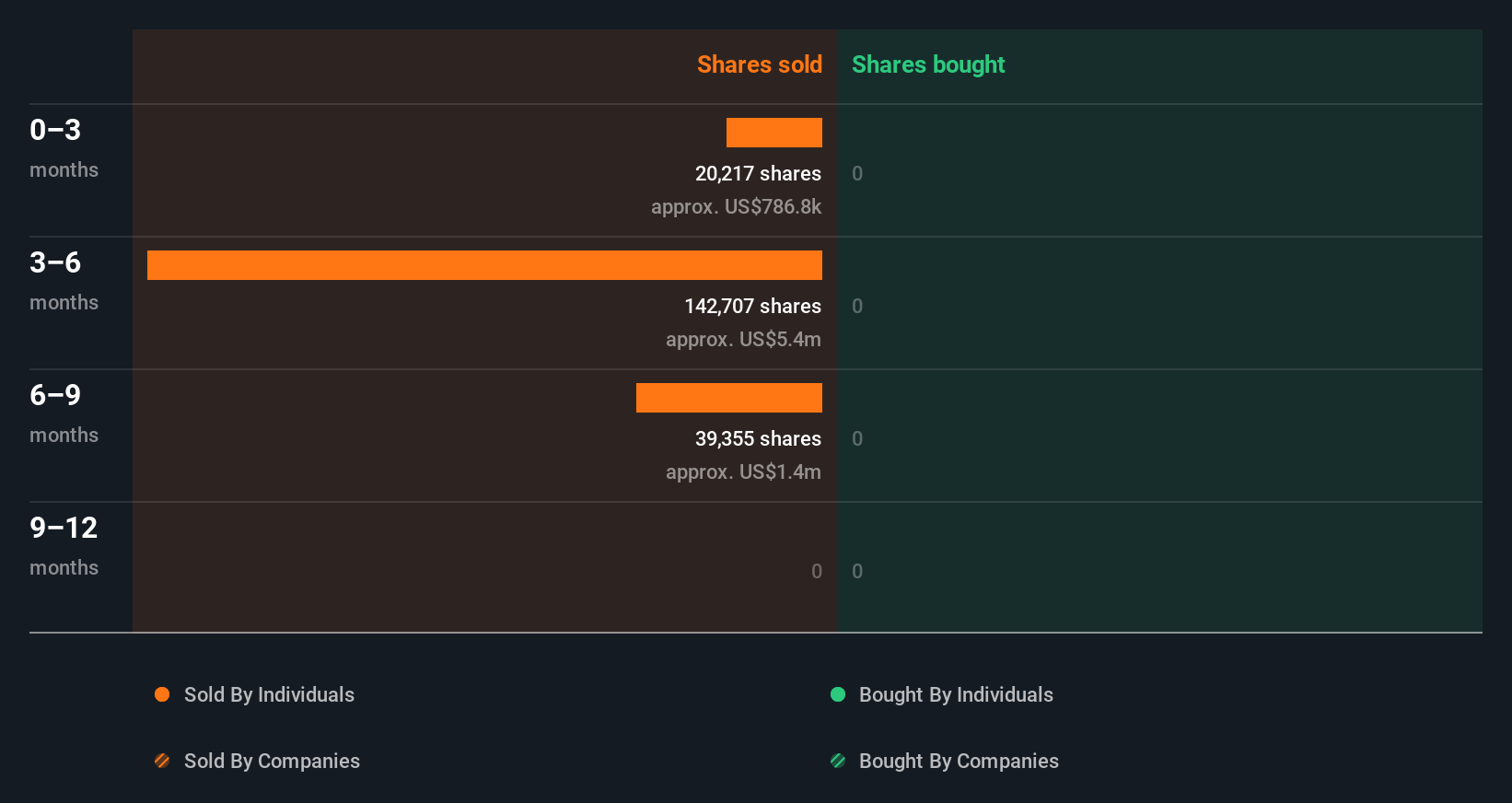Select the Sold By Companies legend label
This screenshot has width=1512, height=803.
point(272,761)
